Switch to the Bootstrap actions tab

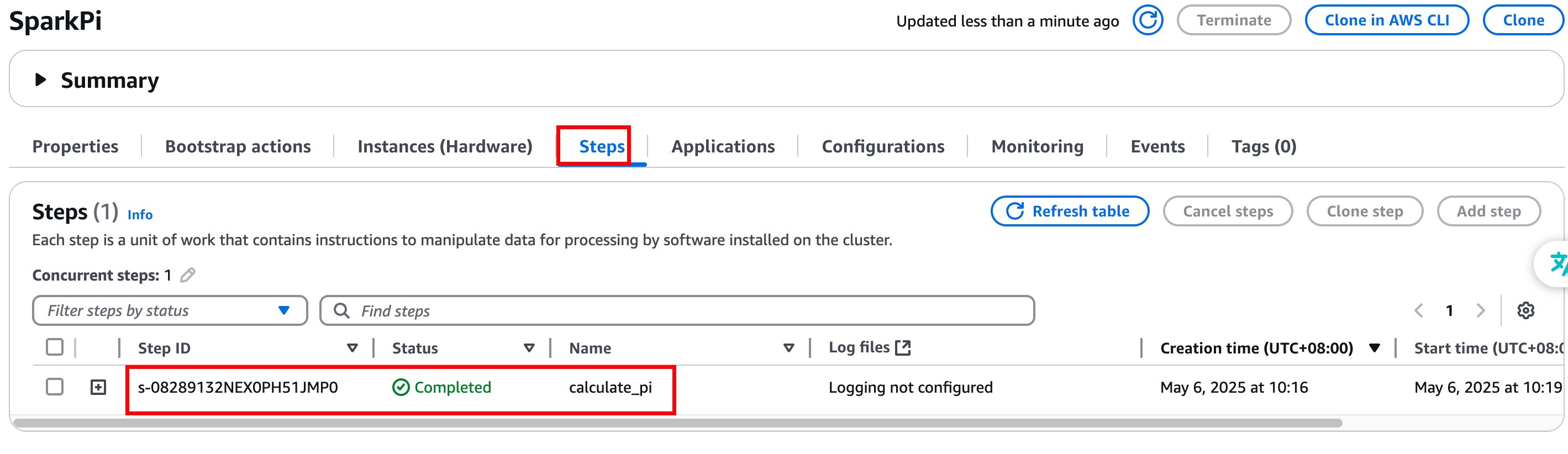238,146
